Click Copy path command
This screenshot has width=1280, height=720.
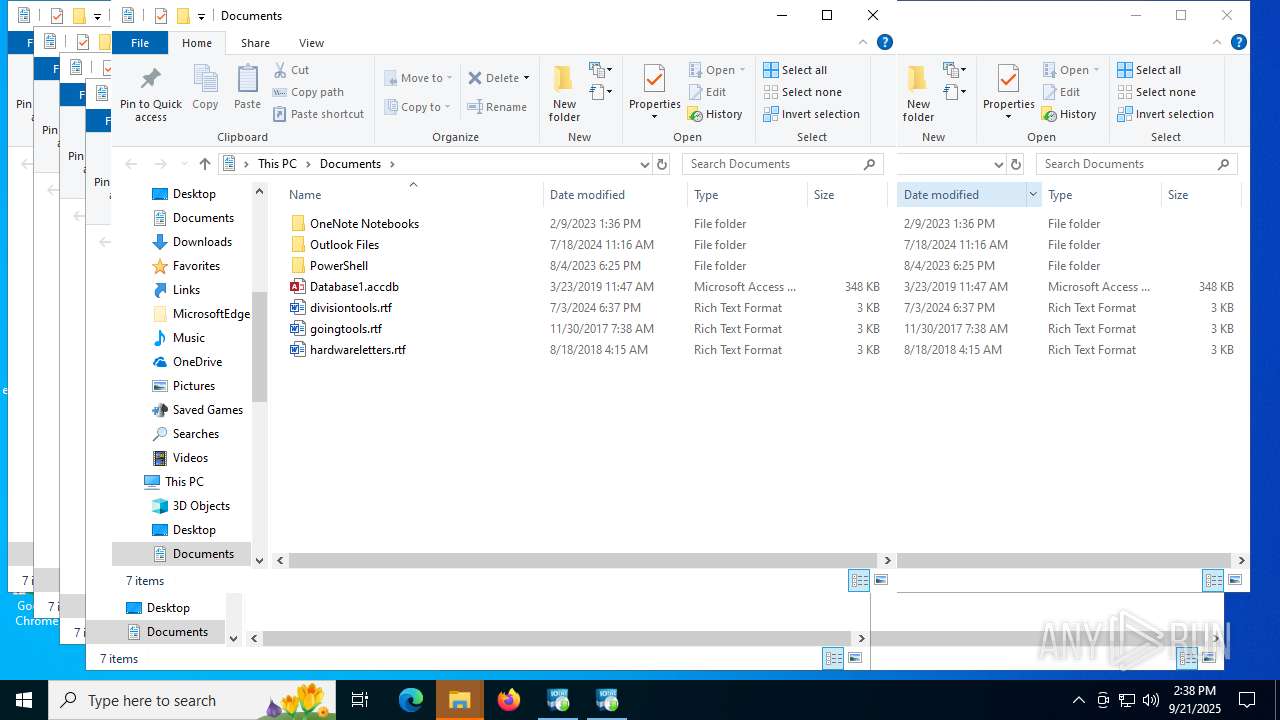pos(308,92)
